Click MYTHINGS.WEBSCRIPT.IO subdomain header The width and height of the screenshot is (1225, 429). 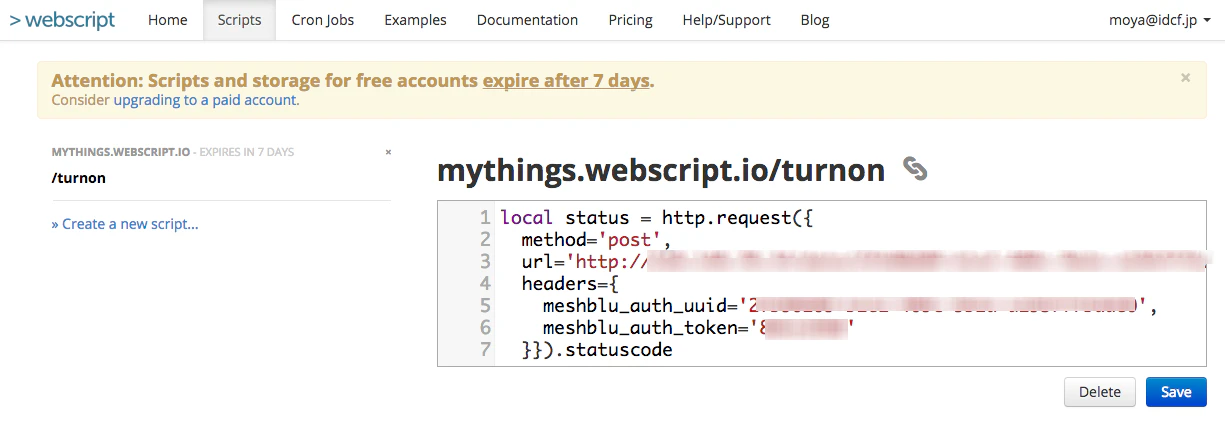[121, 152]
